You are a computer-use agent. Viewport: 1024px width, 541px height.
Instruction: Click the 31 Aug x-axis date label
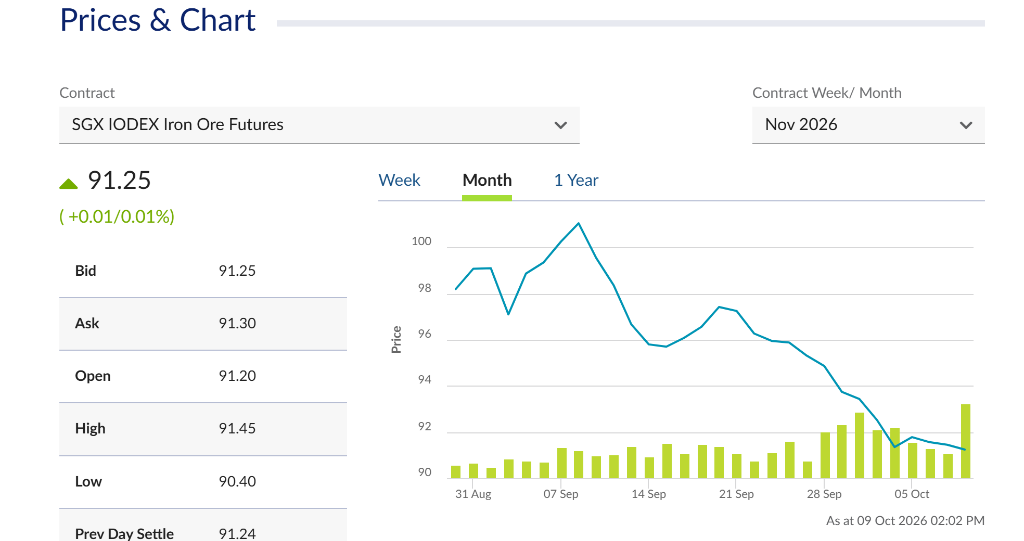tap(473, 494)
